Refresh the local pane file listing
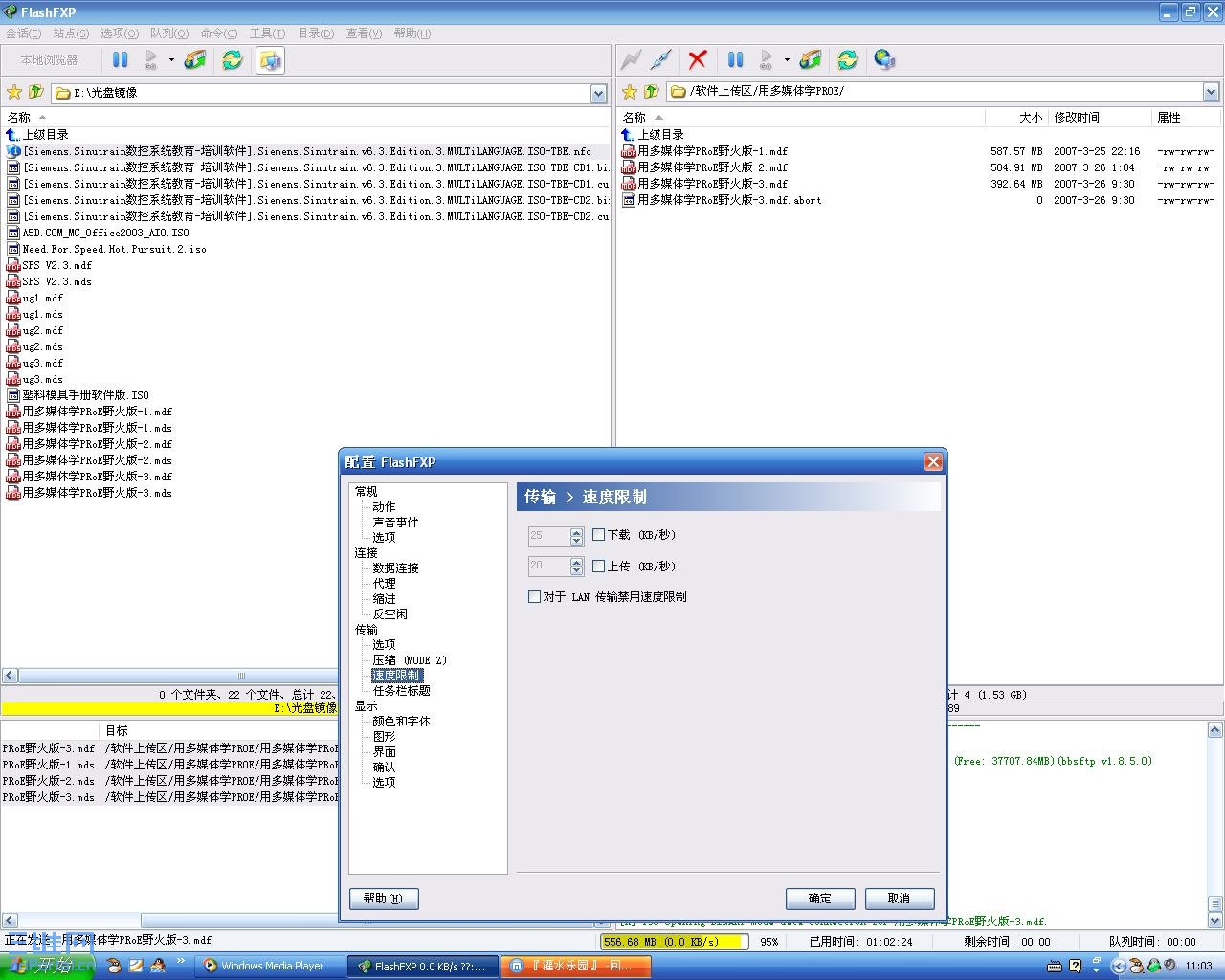Viewport: 1225px width, 980px height. click(233, 60)
